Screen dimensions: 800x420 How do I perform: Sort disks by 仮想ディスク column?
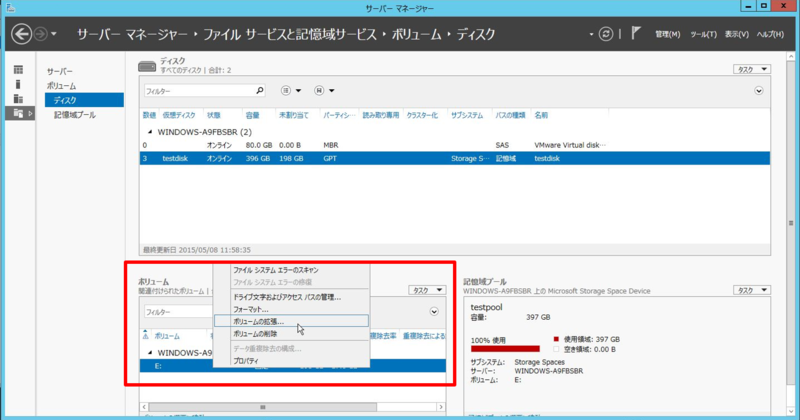(179, 115)
